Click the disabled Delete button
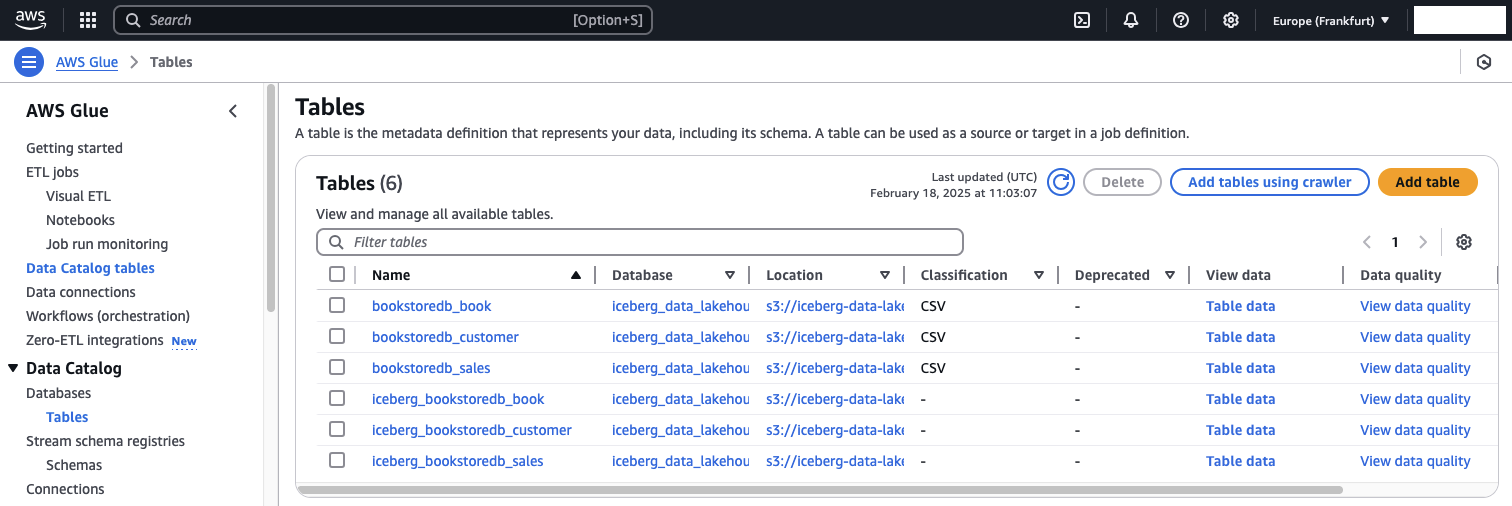The image size is (1512, 506). coord(1122,182)
